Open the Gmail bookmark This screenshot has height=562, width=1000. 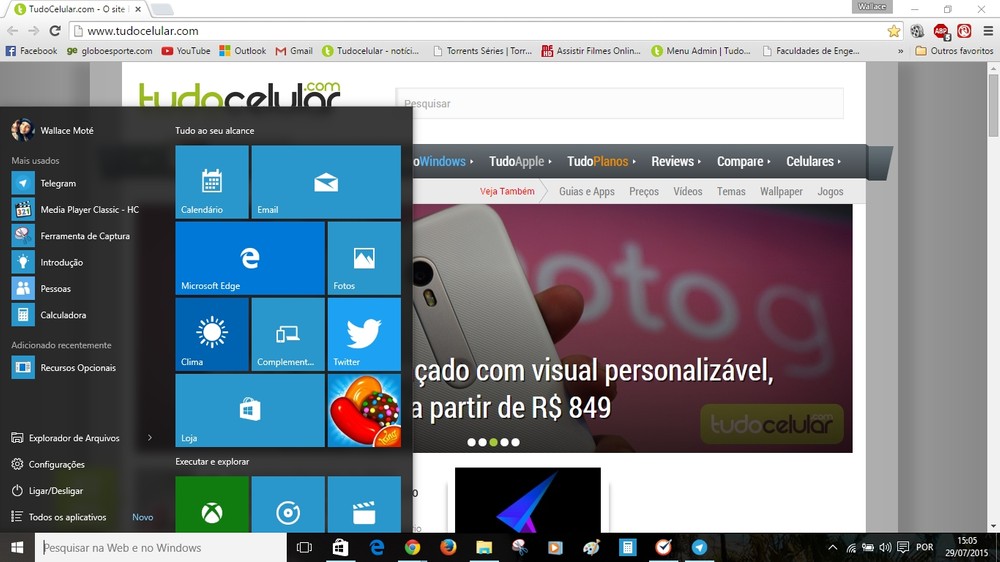pyautogui.click(x=294, y=51)
